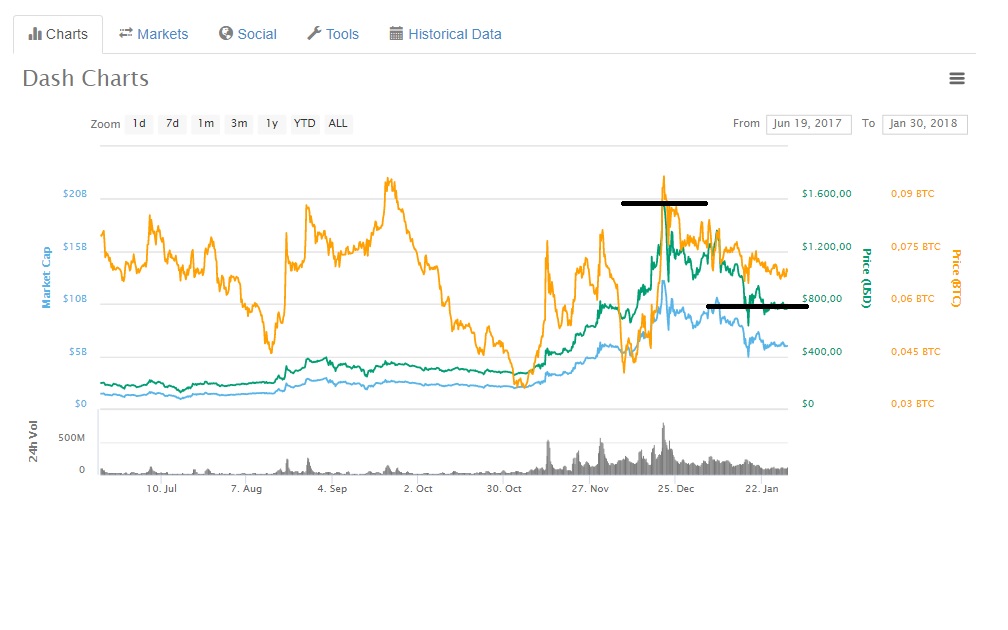Click the 25. Dec date label

tap(676, 489)
